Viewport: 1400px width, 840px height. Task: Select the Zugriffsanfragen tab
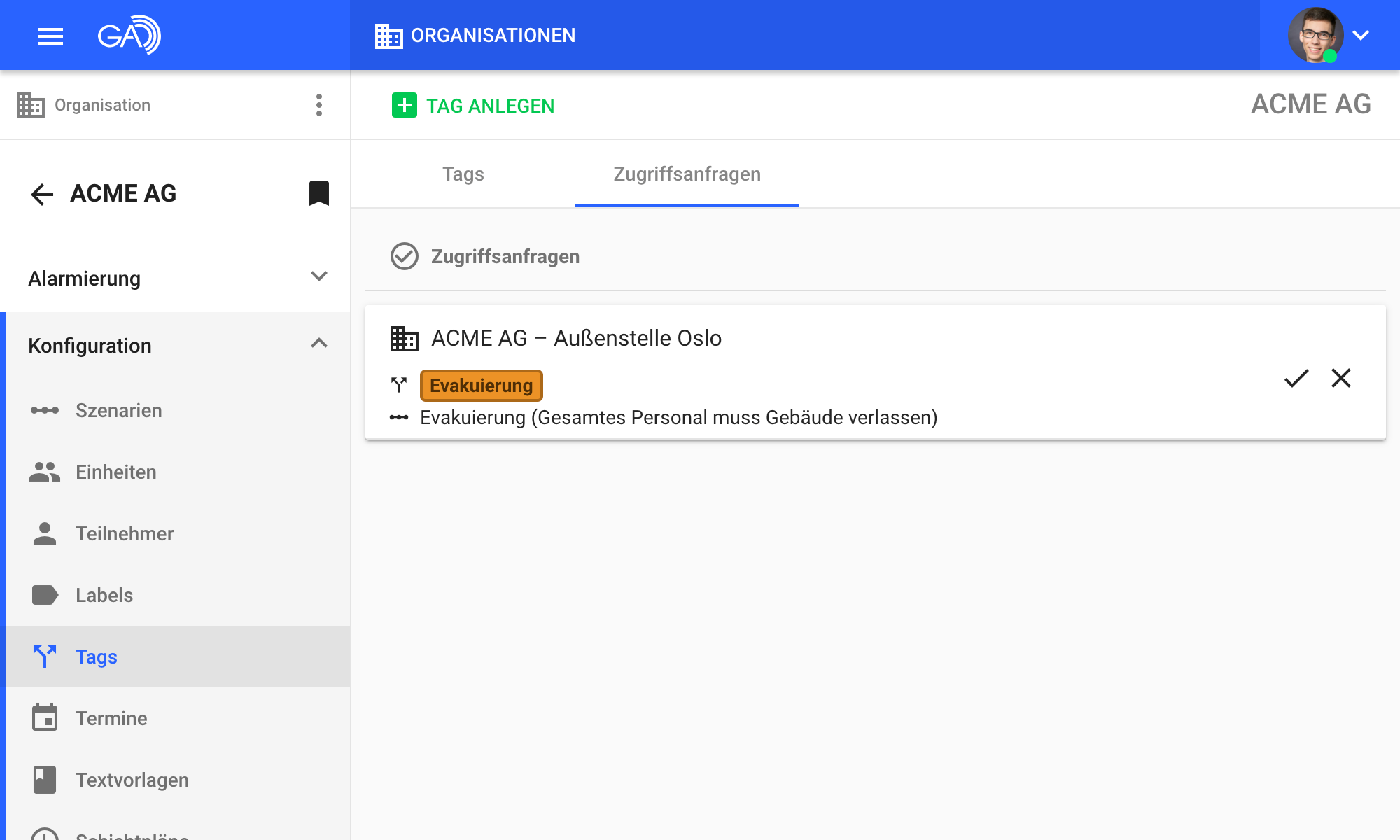click(x=687, y=174)
